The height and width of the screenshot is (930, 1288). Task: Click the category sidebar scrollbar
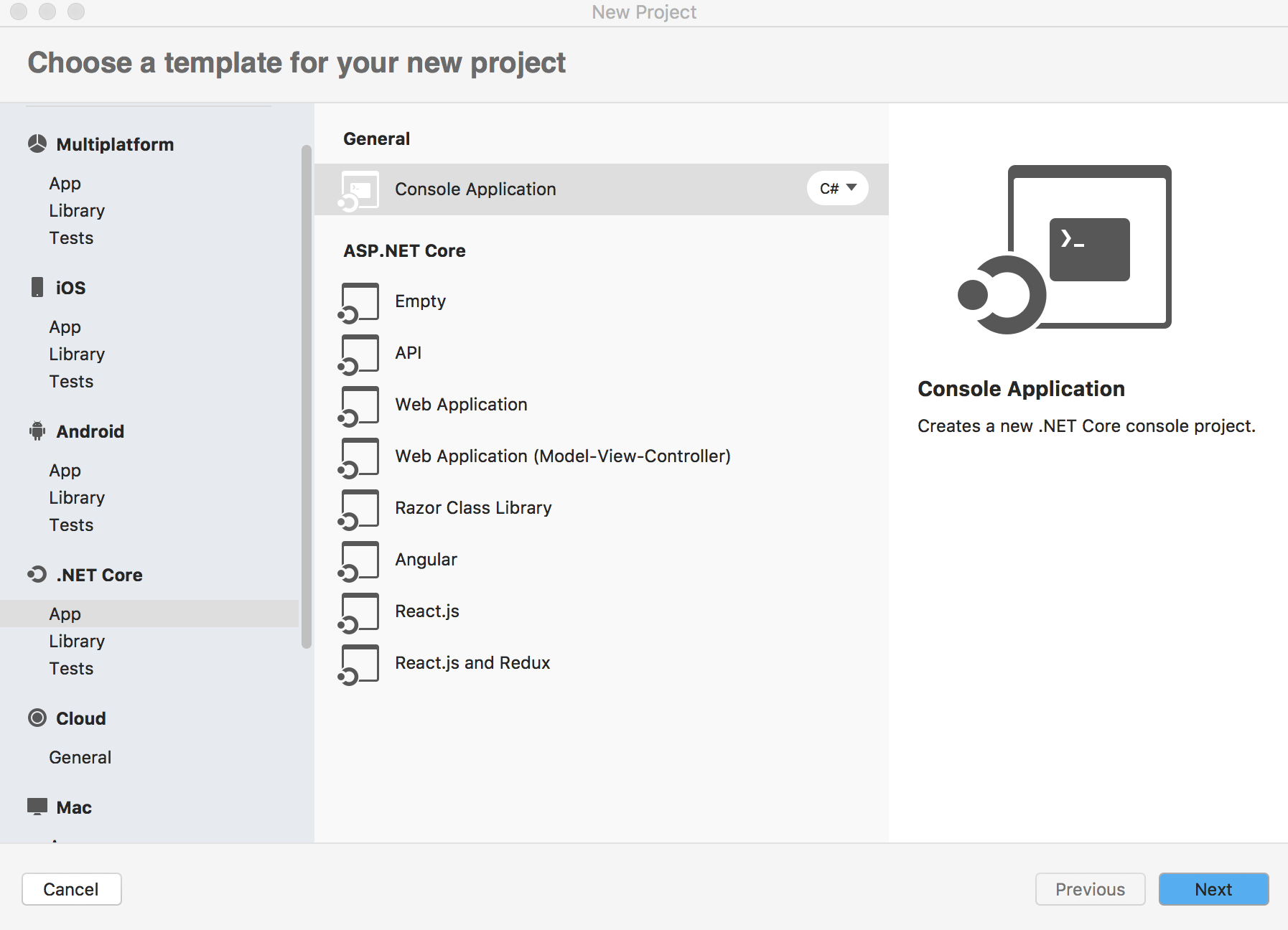pos(307,396)
